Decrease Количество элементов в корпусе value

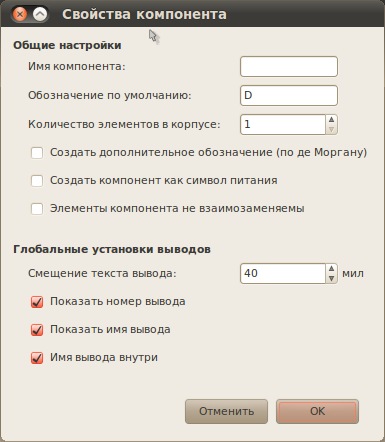331,129
